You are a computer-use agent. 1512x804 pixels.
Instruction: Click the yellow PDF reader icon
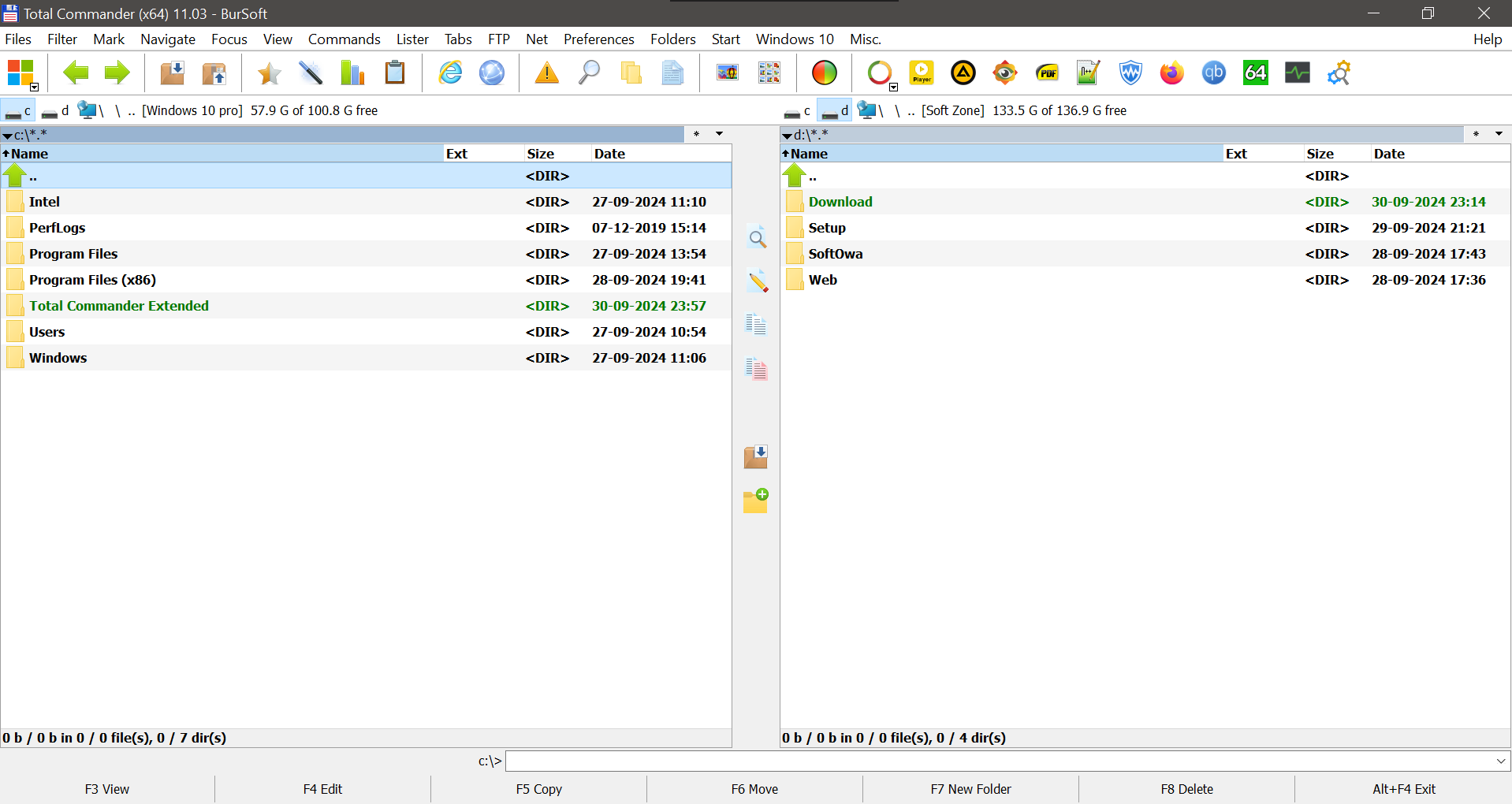tap(1047, 73)
